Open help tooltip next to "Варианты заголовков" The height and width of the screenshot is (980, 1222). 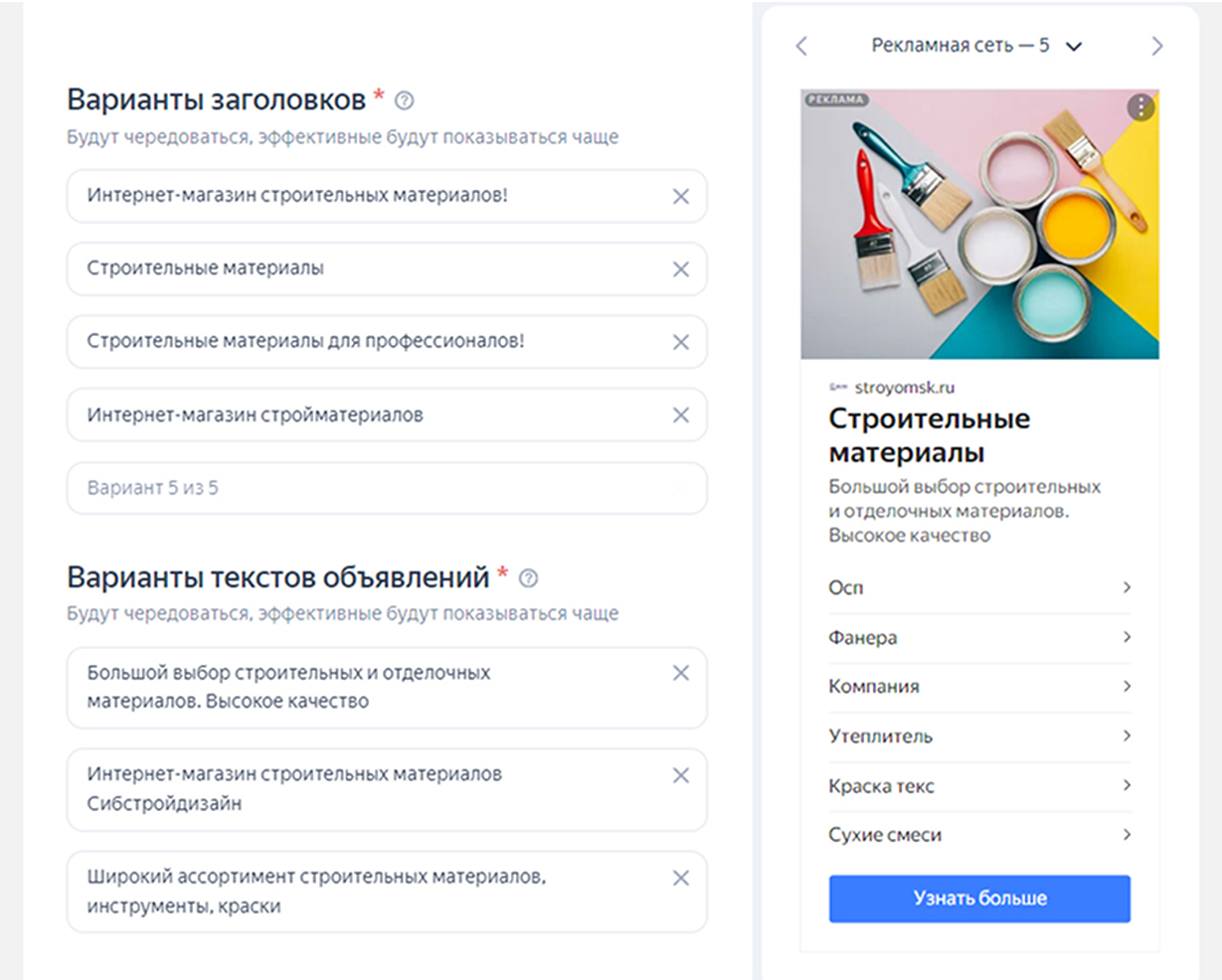(x=405, y=98)
